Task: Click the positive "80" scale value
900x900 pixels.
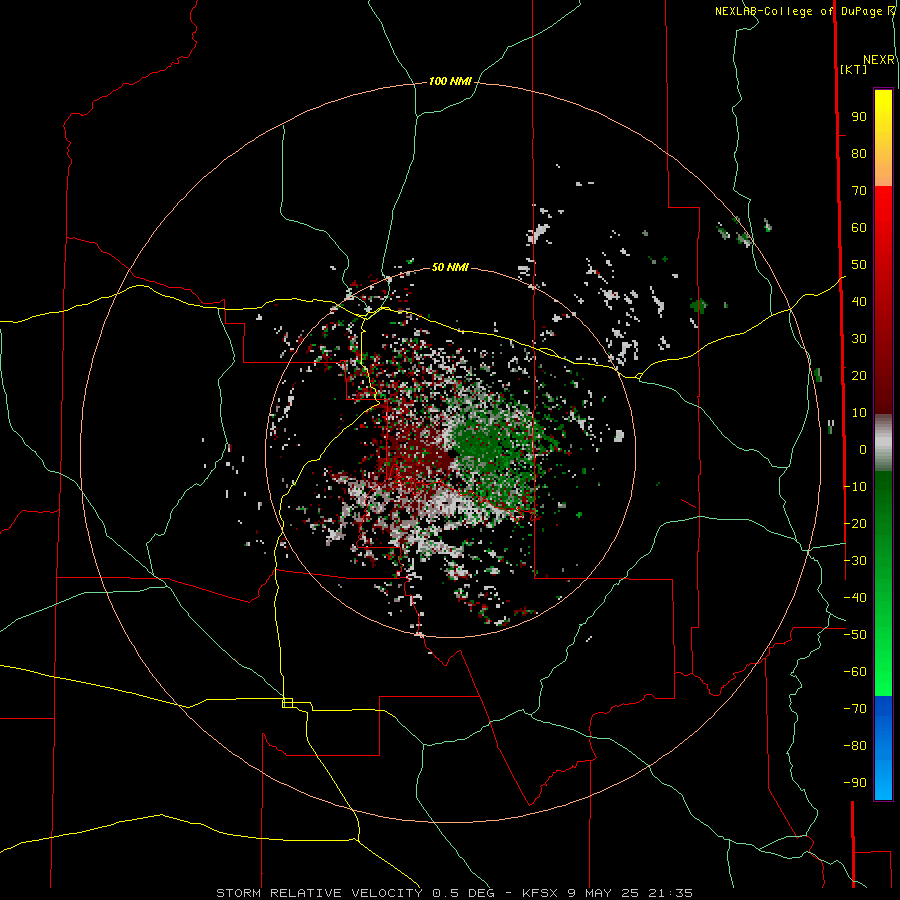Action: 859,154
